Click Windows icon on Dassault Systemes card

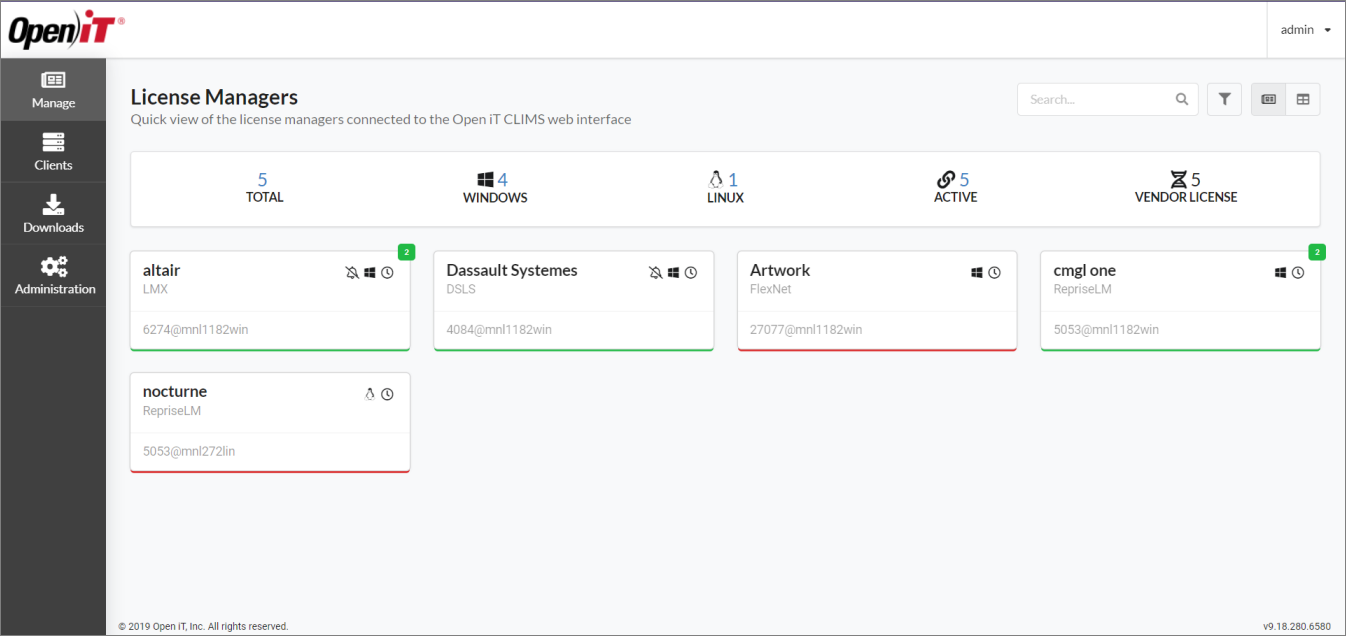point(674,272)
